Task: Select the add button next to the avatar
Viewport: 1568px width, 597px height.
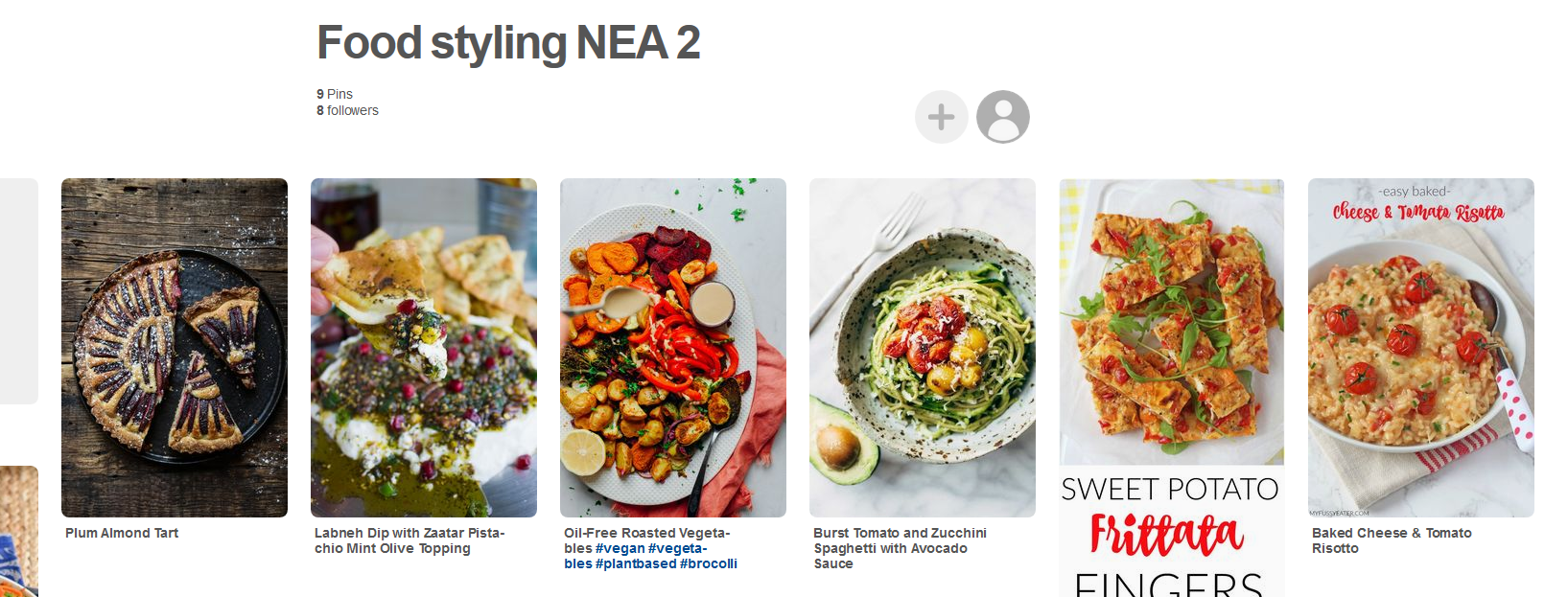Action: tap(942, 116)
